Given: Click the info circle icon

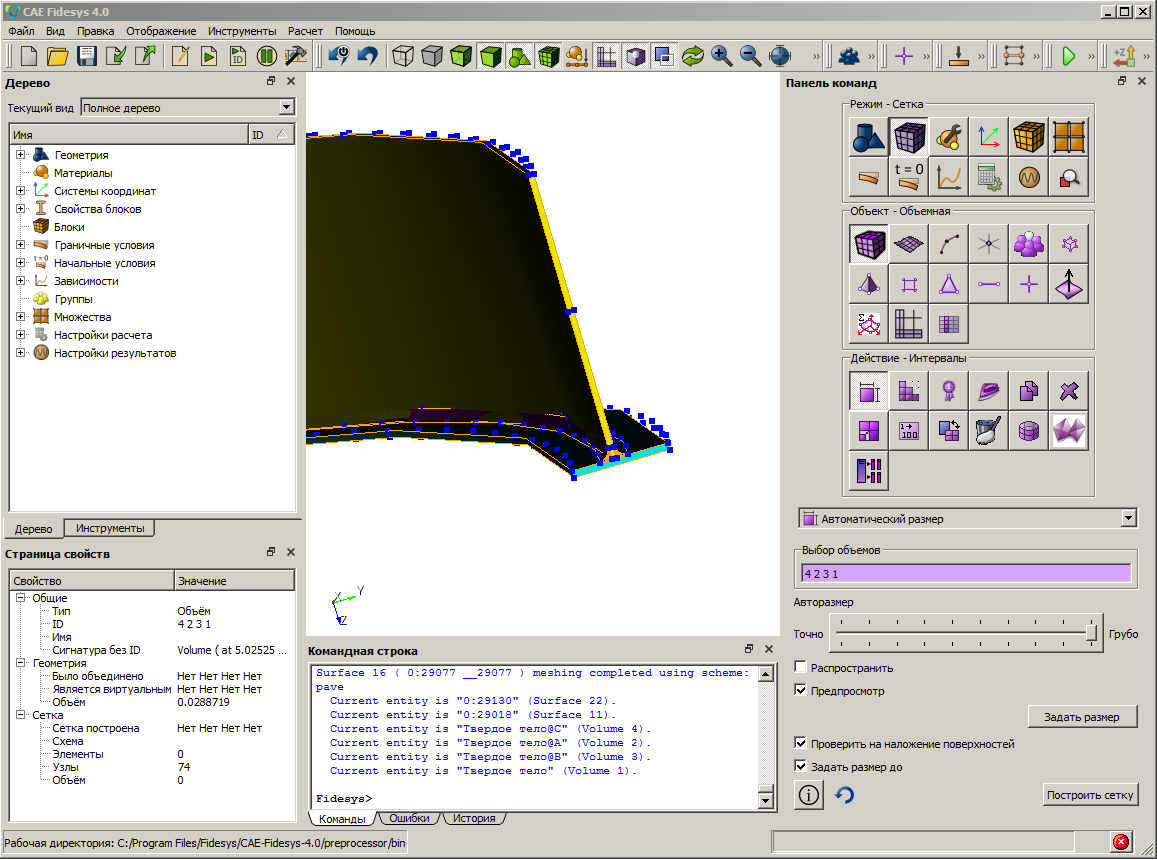Looking at the screenshot, I should [x=809, y=795].
